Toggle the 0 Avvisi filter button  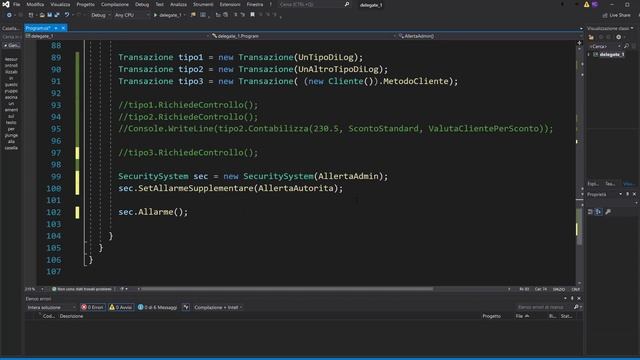[x=120, y=307]
